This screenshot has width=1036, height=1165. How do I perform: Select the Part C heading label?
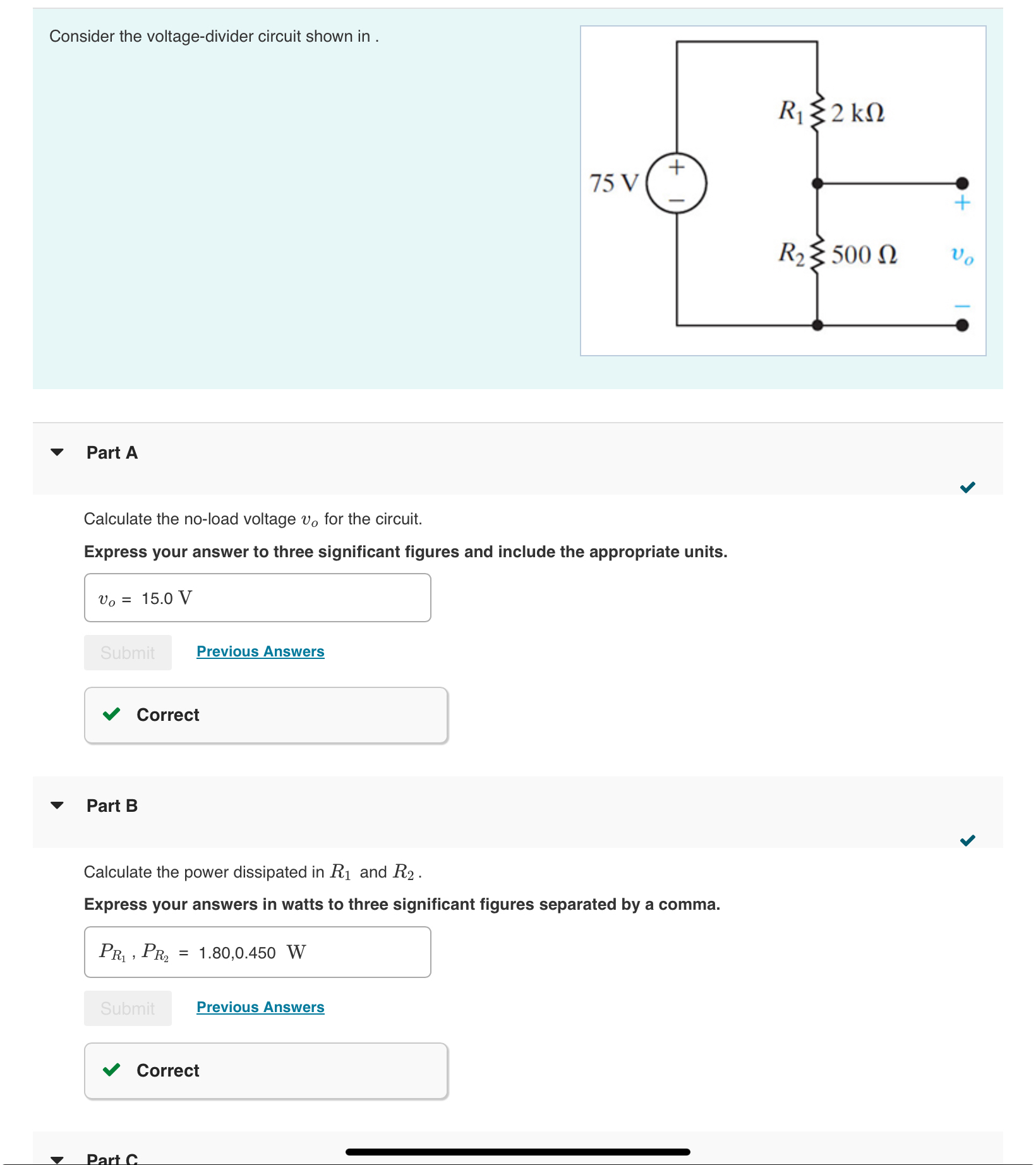point(112,1158)
